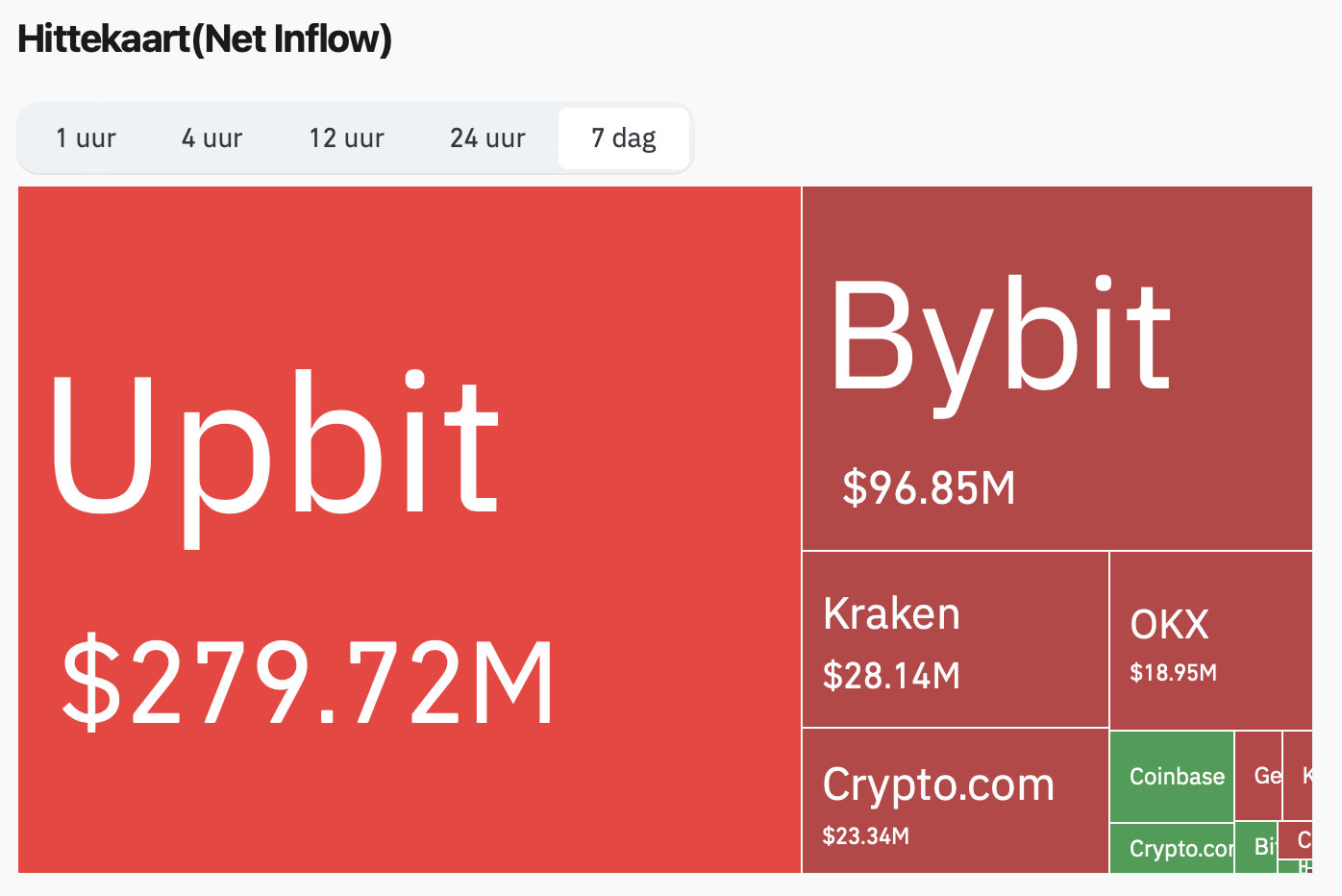Select the 7 dag tab
The image size is (1342, 896).
click(x=624, y=138)
